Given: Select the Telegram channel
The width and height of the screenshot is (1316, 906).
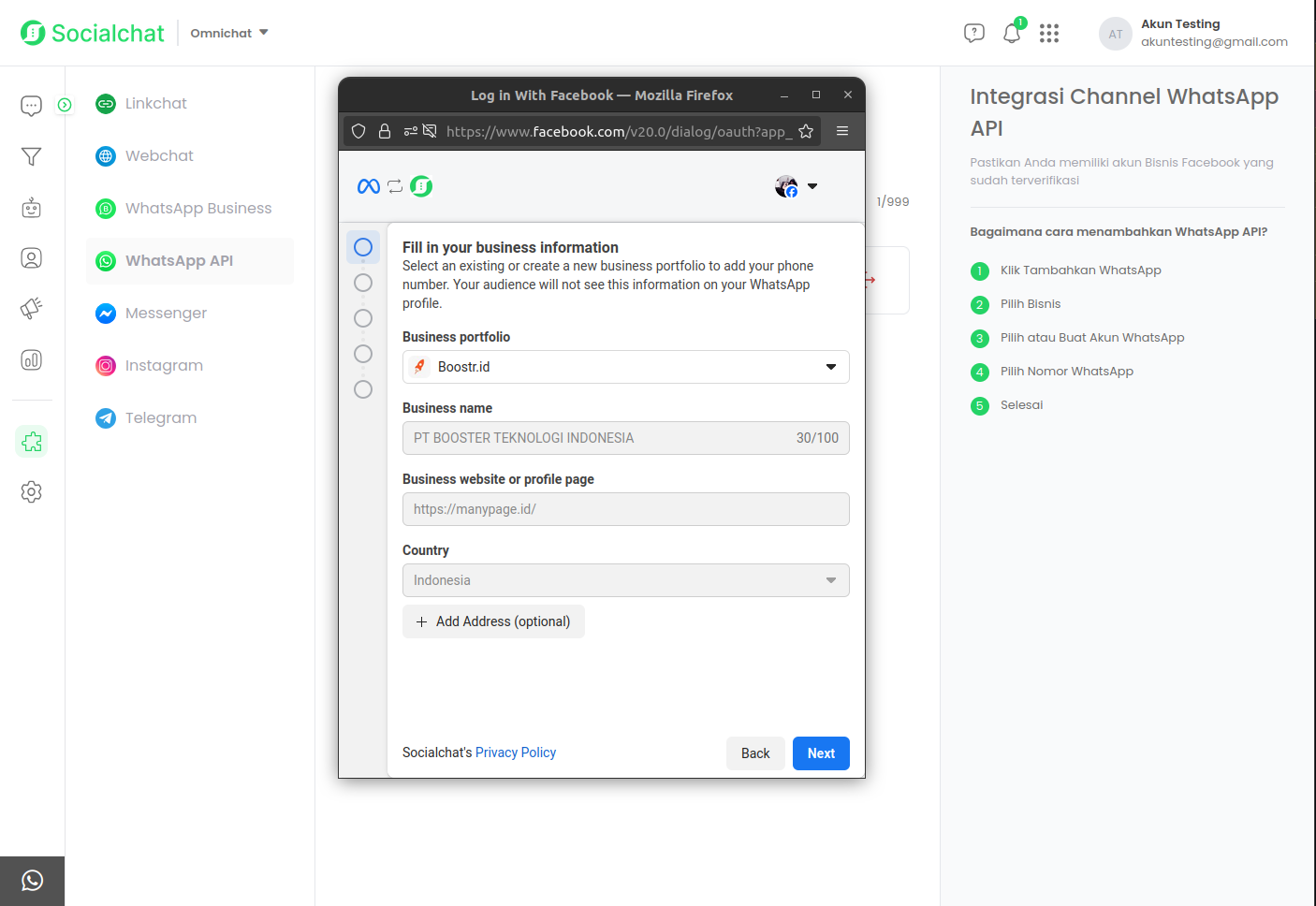Looking at the screenshot, I should [160, 418].
